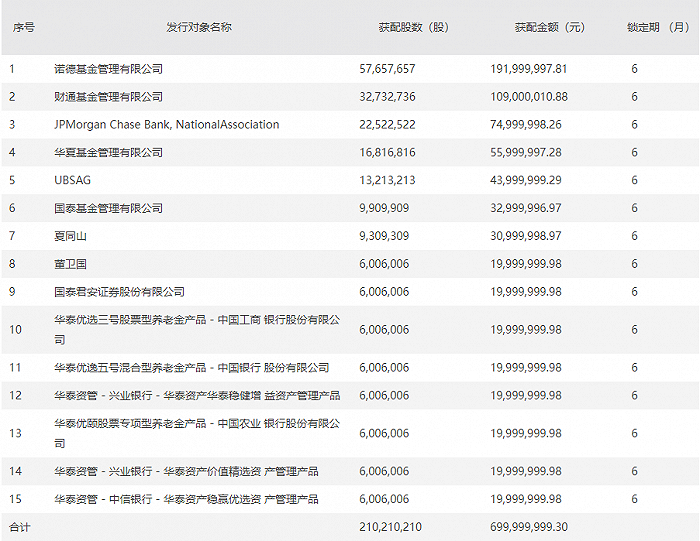Select 华泰资产华泰稳健增益资产管理产品 name cell
Screen dimensions: 700x541
coord(197,395)
